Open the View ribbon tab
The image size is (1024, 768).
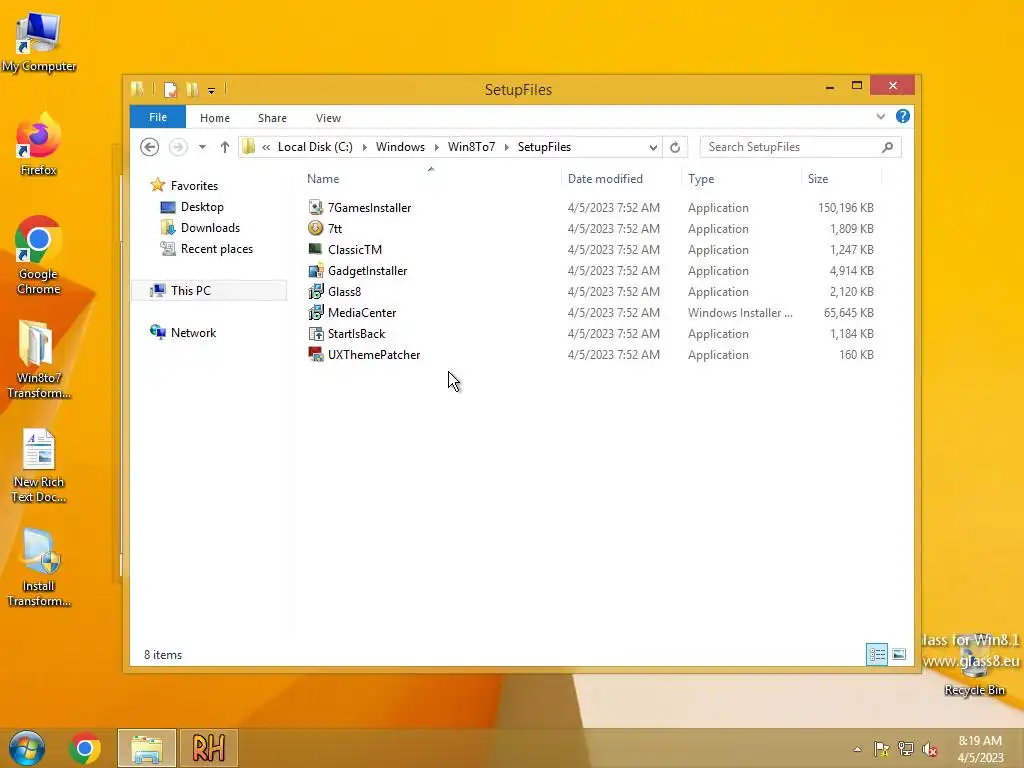[328, 118]
